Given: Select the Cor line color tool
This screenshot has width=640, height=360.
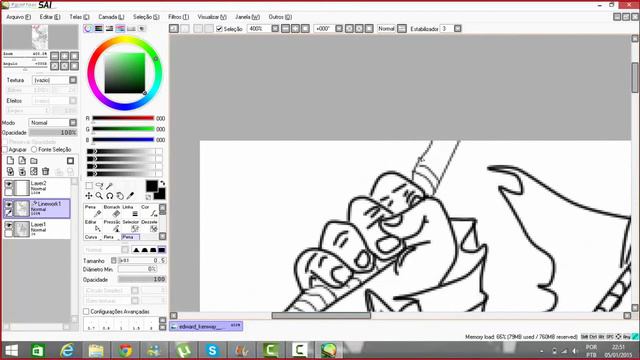Looking at the screenshot, I should [149, 211].
